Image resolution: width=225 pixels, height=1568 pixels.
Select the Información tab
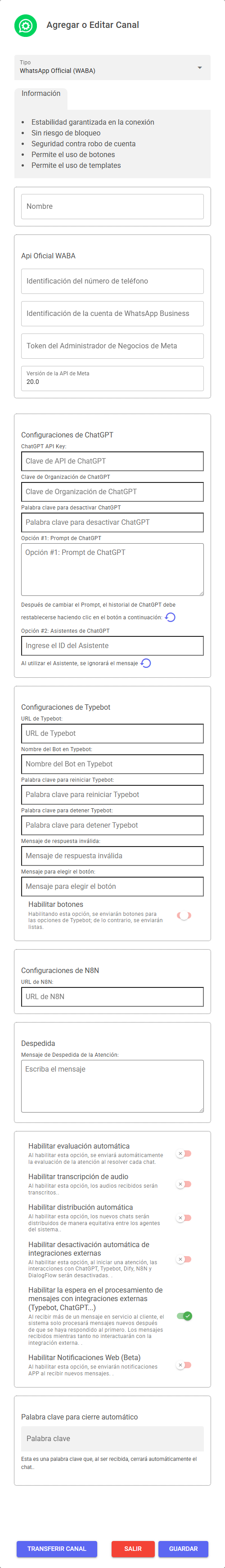[x=41, y=94]
